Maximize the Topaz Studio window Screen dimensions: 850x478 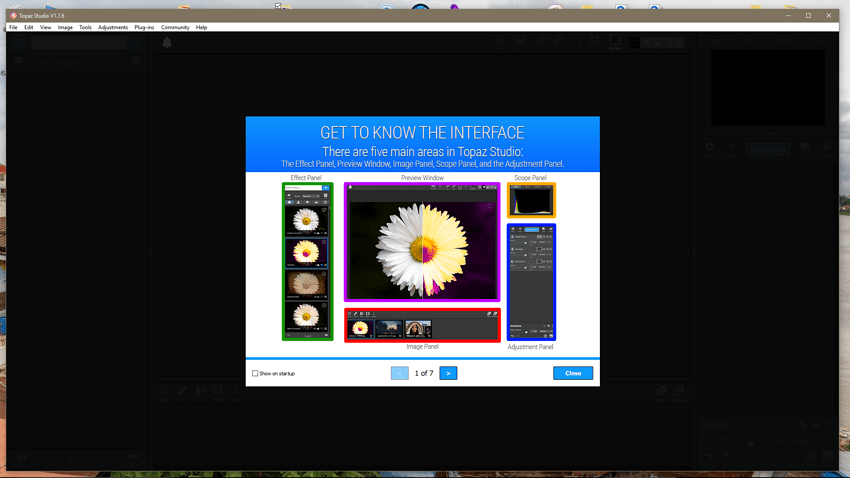808,16
